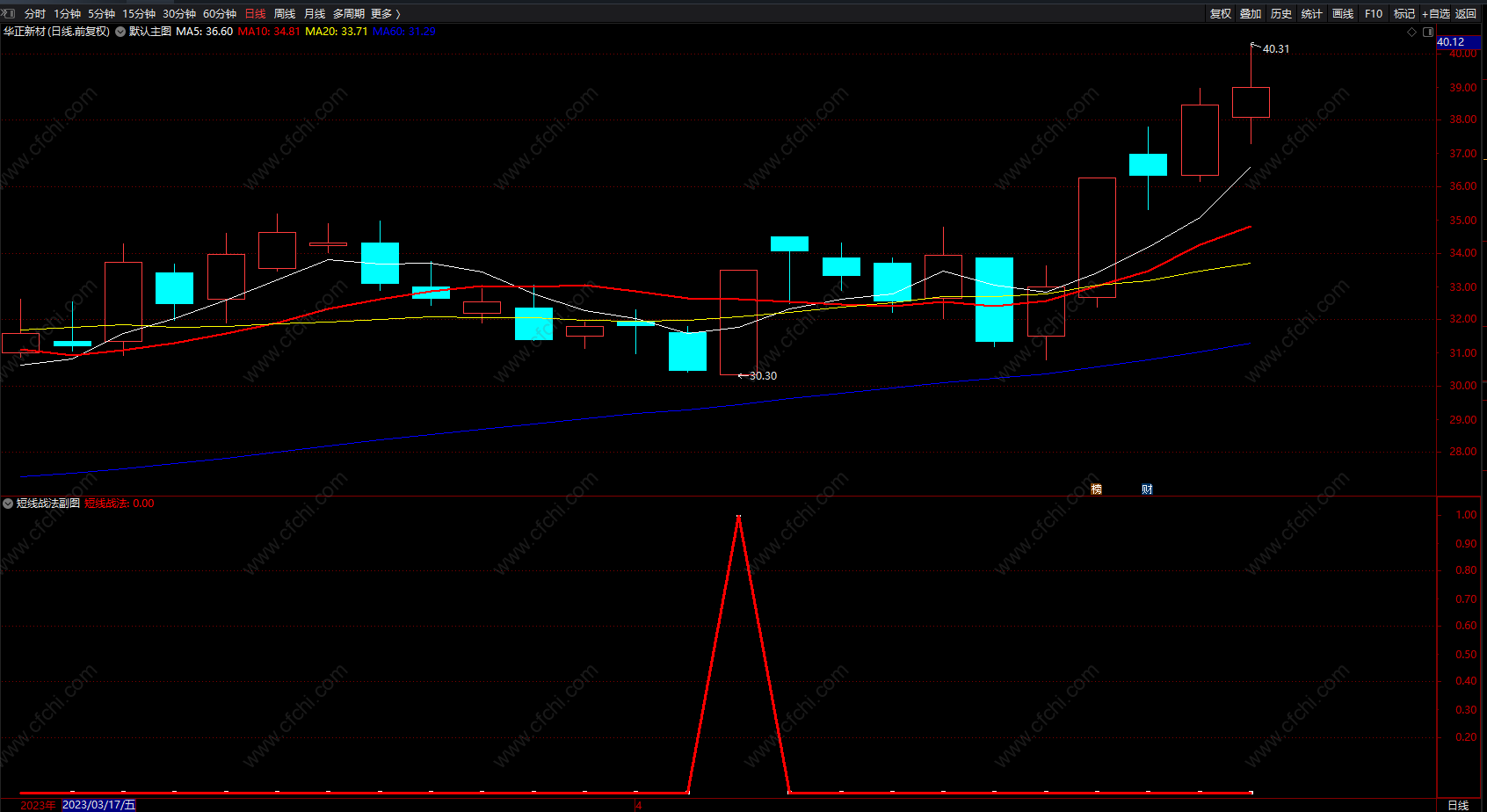Click the 30.30 low price annotation
The image size is (1487, 812).
click(x=763, y=376)
